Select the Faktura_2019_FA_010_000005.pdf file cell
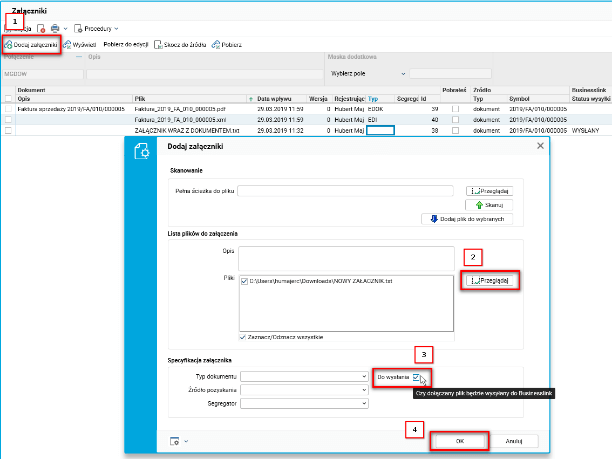This screenshot has height=467, width=612. point(180,109)
